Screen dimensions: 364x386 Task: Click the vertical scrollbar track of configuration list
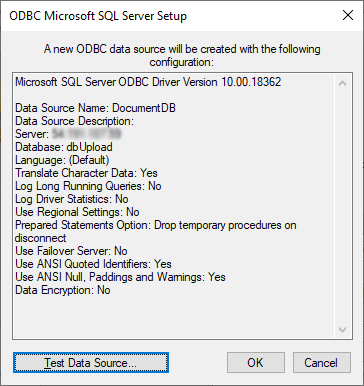pyautogui.click(x=342, y=207)
